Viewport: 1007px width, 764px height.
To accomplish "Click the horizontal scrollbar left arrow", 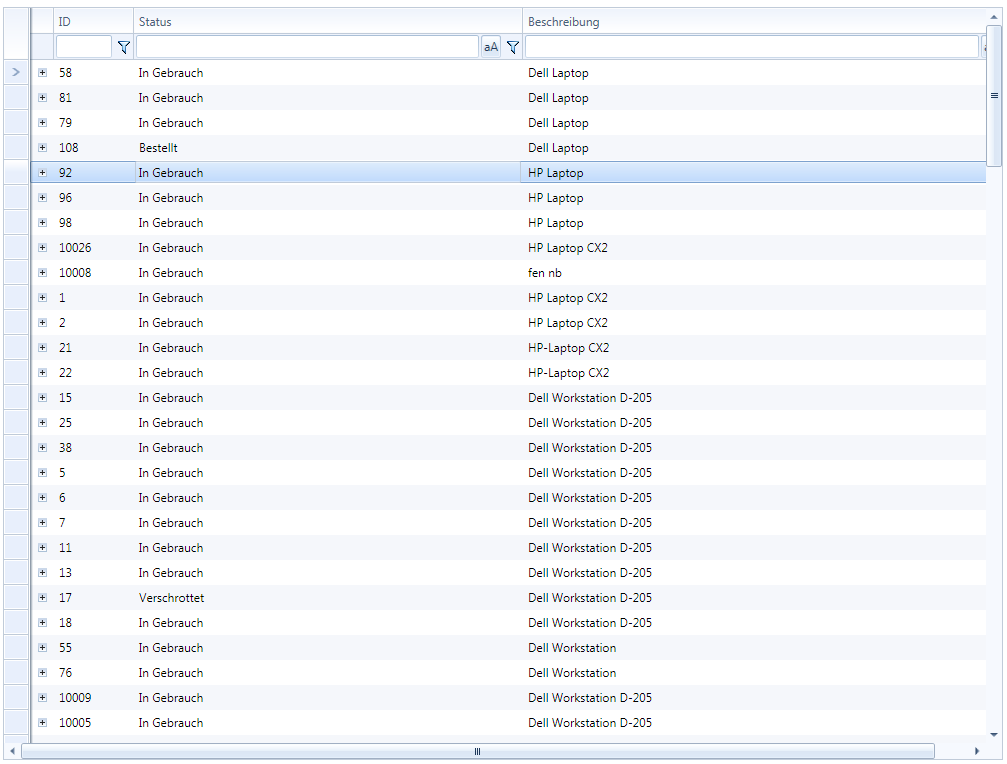I will [x=12, y=751].
